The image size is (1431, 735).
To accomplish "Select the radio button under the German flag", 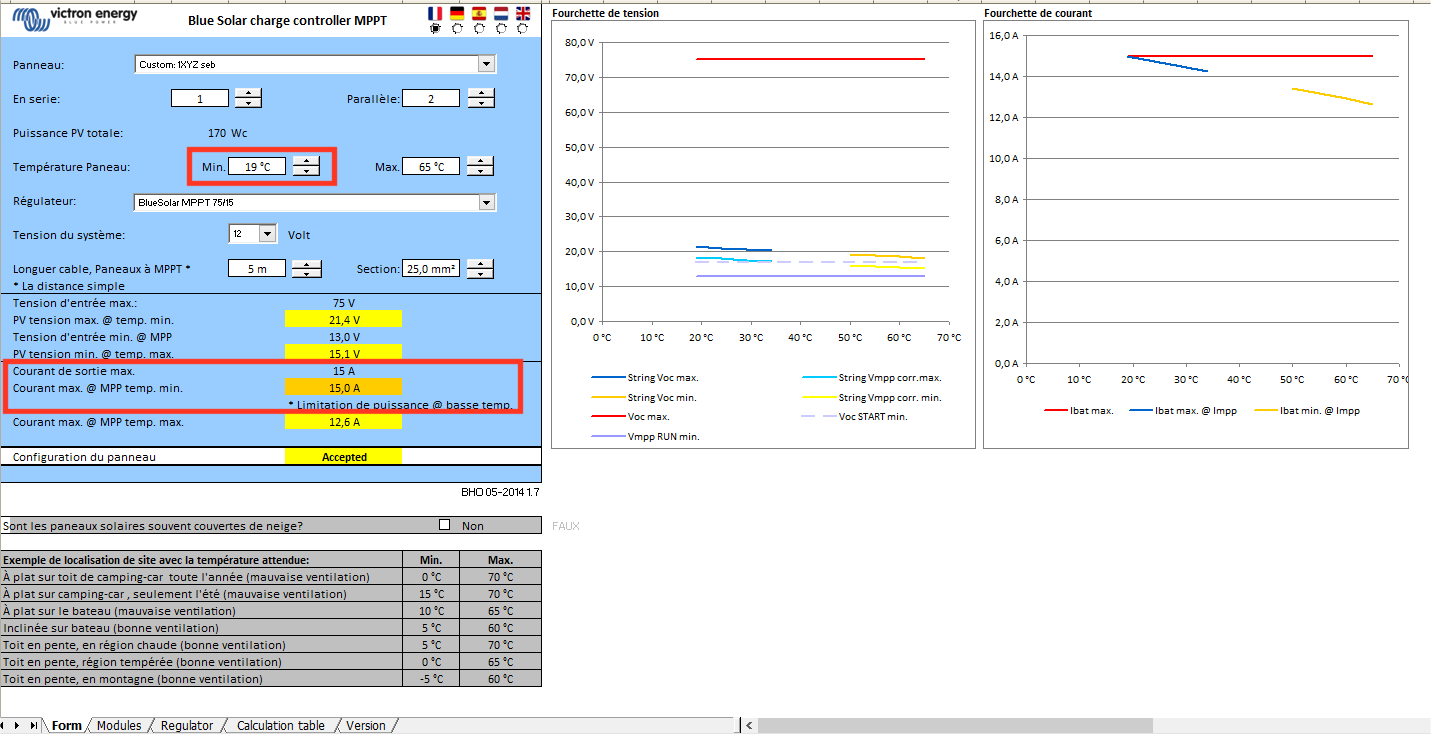I will 457,29.
